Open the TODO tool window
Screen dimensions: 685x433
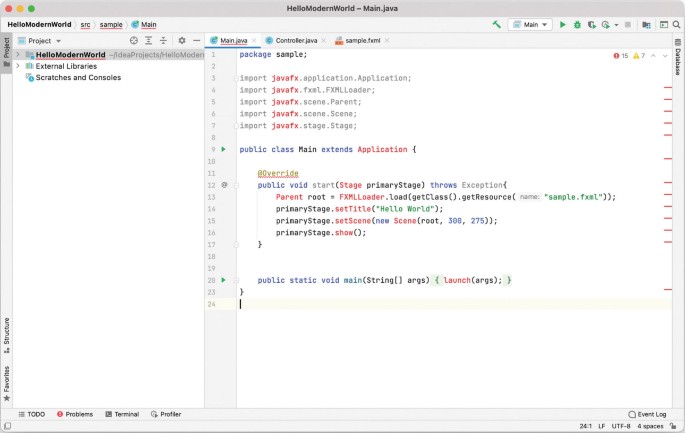[31, 414]
